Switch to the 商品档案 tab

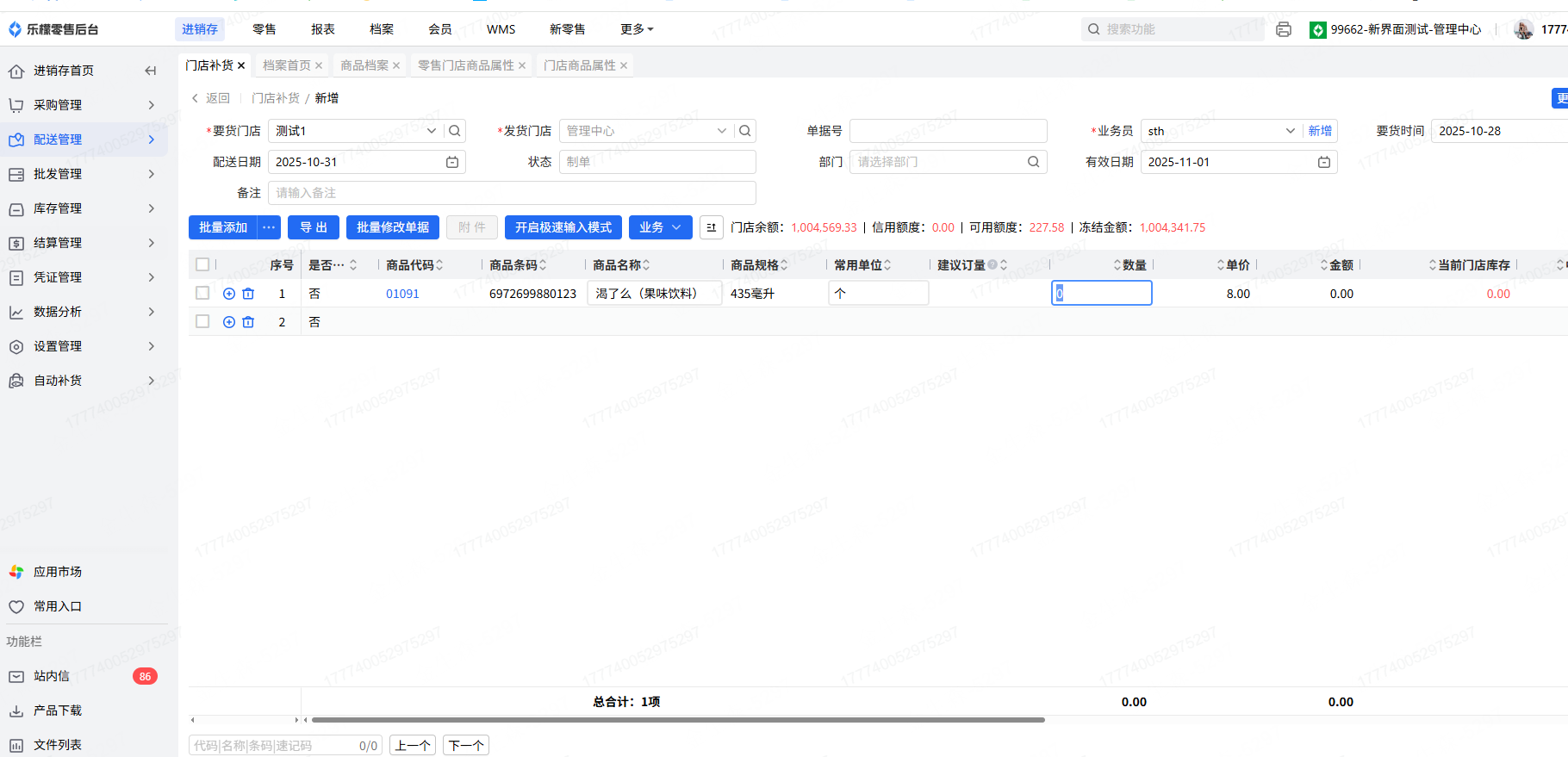pos(364,65)
